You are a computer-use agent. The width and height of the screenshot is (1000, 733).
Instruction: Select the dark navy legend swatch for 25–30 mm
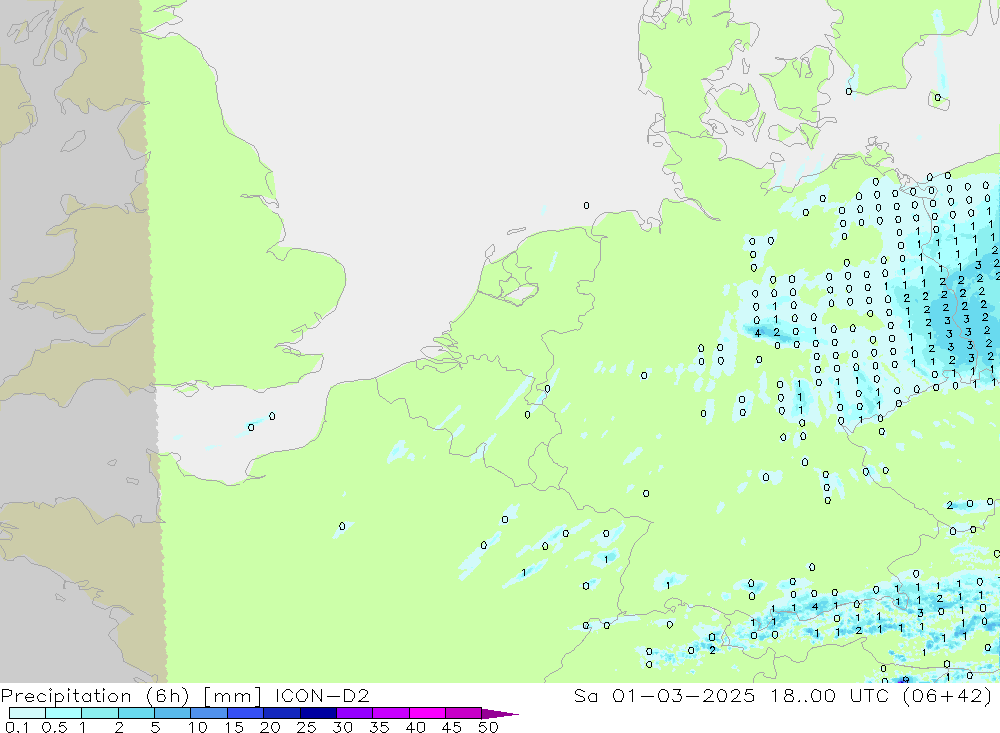pyautogui.click(x=318, y=713)
